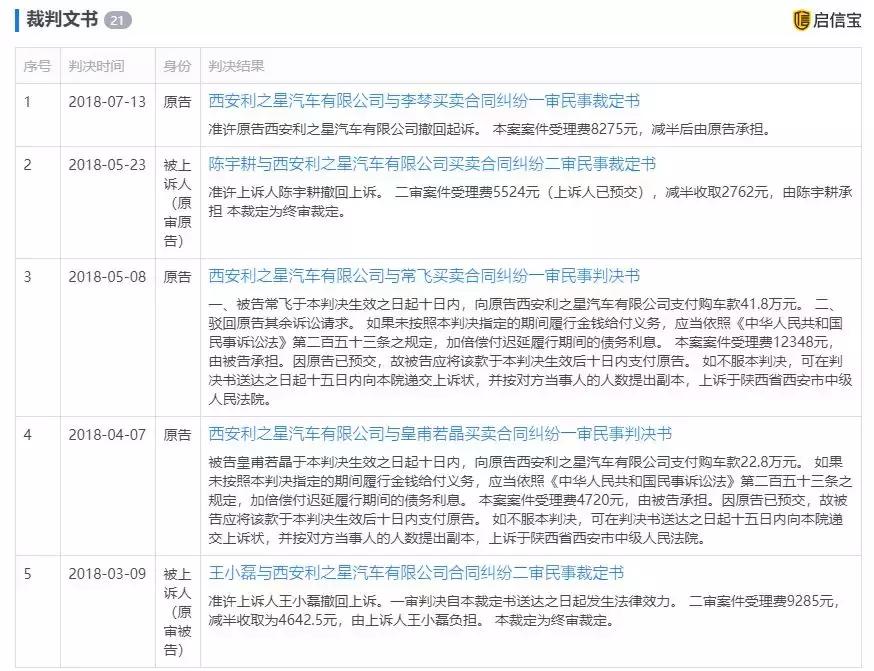
Task: Click the gray "21" count badge
Action: click(120, 18)
